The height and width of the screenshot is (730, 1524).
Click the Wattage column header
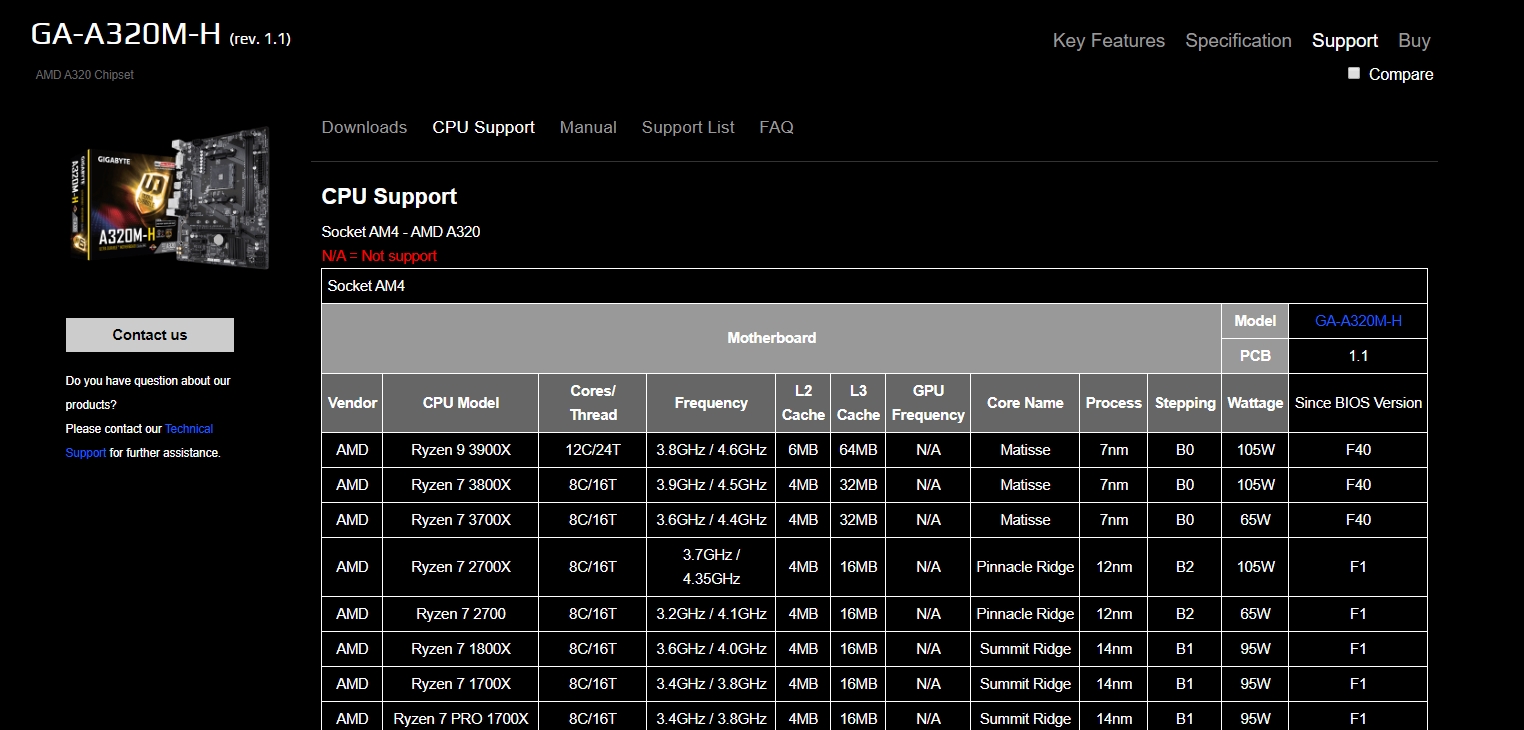(1255, 403)
